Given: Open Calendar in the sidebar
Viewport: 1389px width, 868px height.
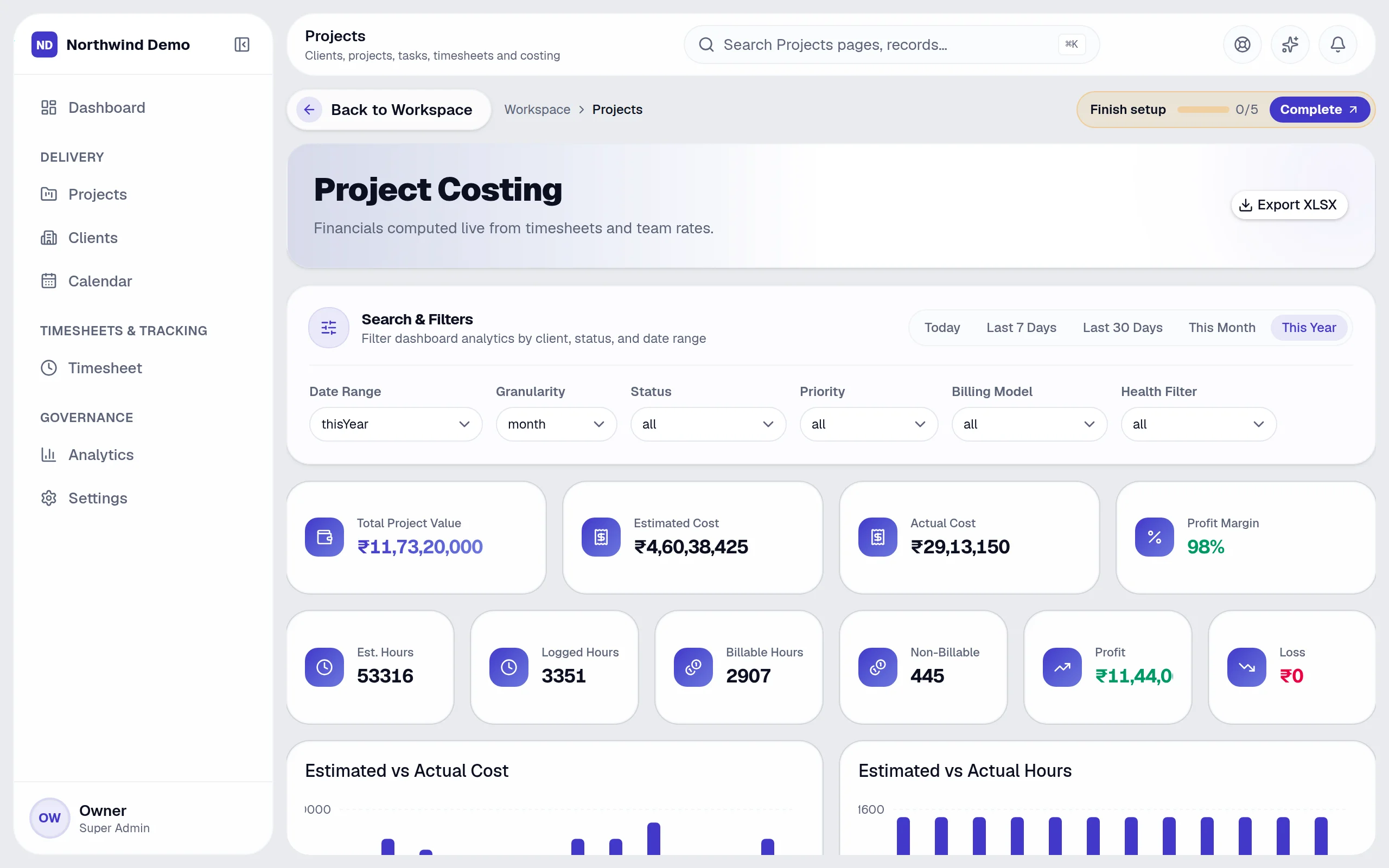Looking at the screenshot, I should [x=143, y=280].
